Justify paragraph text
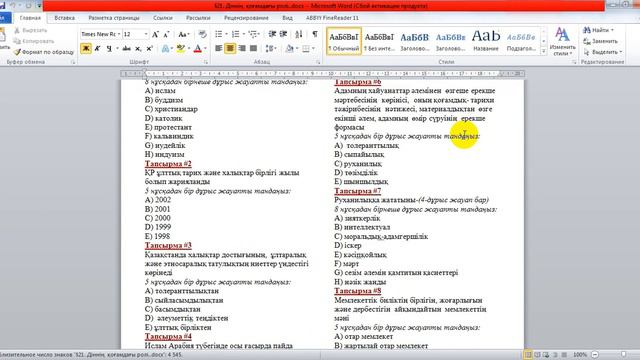 coord(253,49)
